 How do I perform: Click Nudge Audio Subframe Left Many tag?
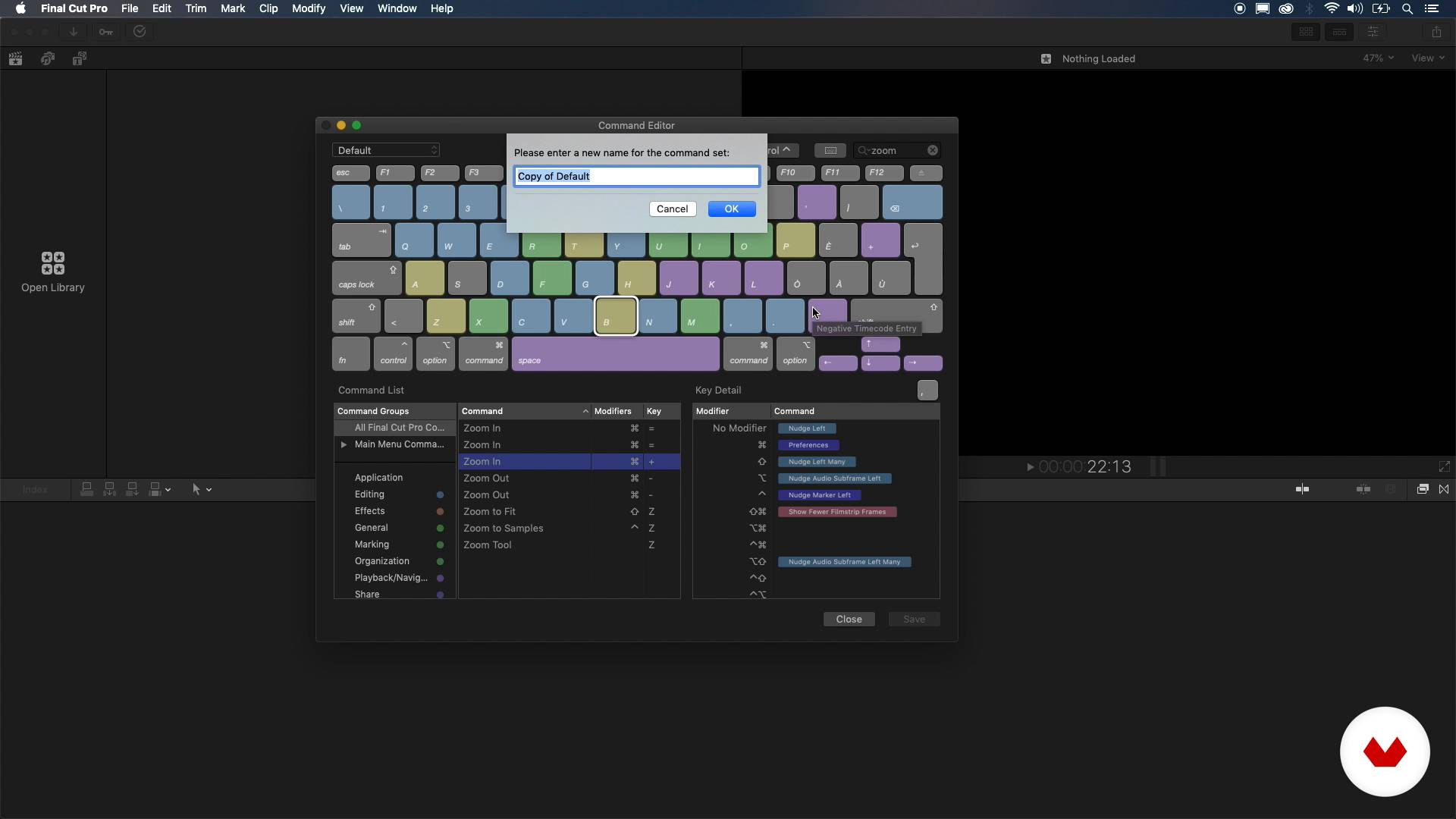844,562
